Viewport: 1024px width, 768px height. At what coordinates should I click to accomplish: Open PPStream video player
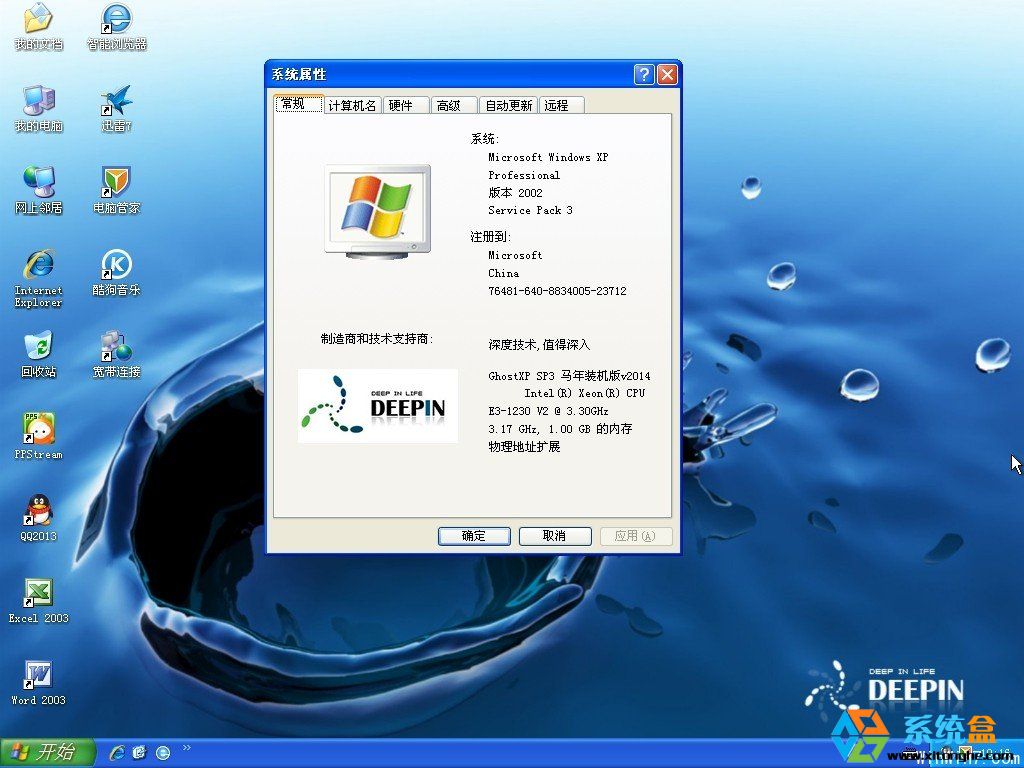[38, 430]
